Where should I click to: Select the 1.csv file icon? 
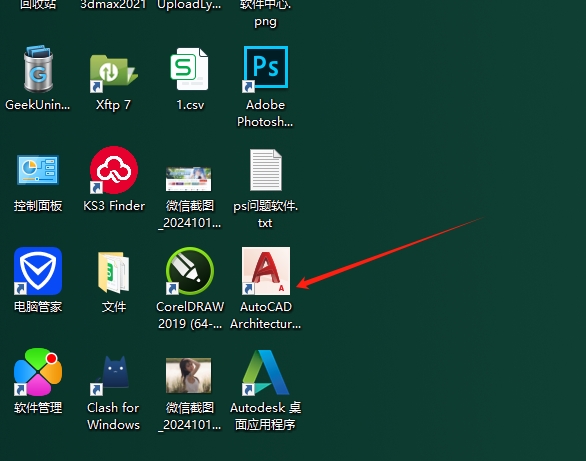(x=189, y=69)
